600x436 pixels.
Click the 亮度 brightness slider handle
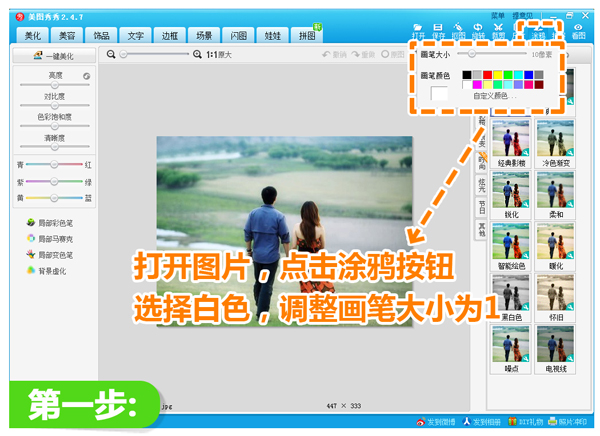[x=52, y=86]
